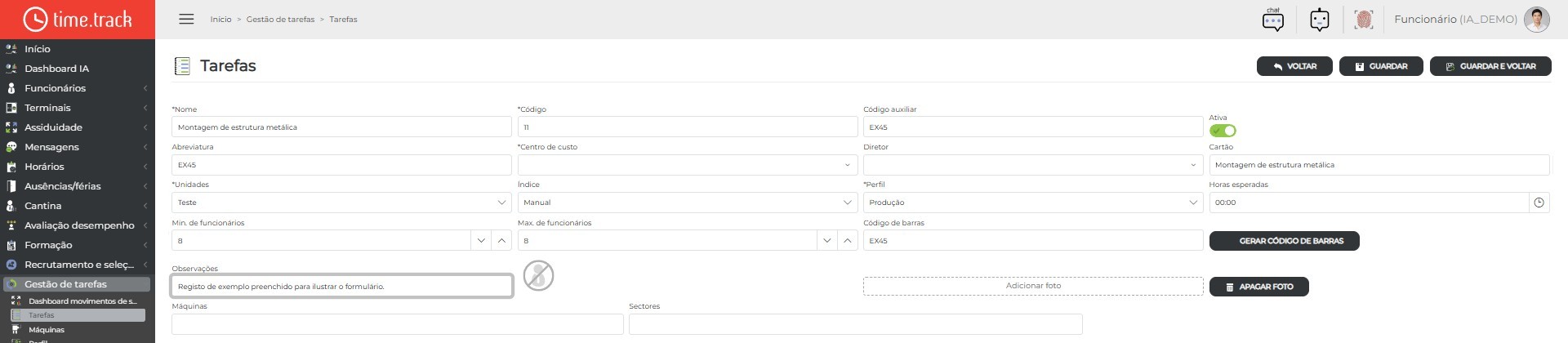Click the Adicionar foto upload area
Screen dimensions: 1568x343
(x=1033, y=286)
